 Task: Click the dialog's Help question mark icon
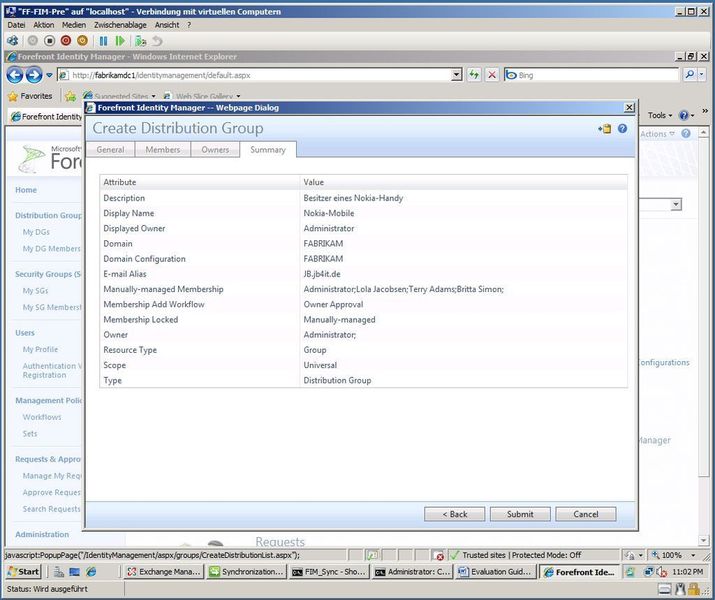[622, 129]
